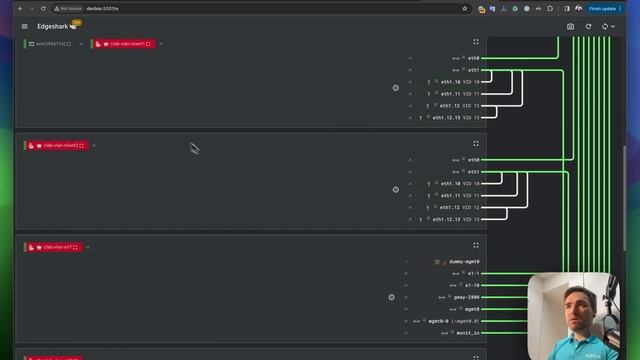Refresh the Edgeshark discovery view
Screen dimensions: 640x360
(588, 27)
